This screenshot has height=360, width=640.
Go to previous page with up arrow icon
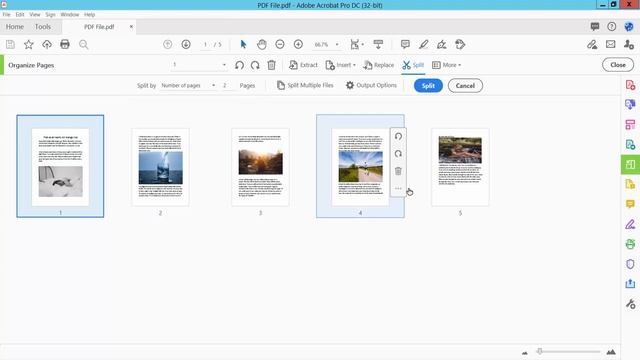(167, 44)
